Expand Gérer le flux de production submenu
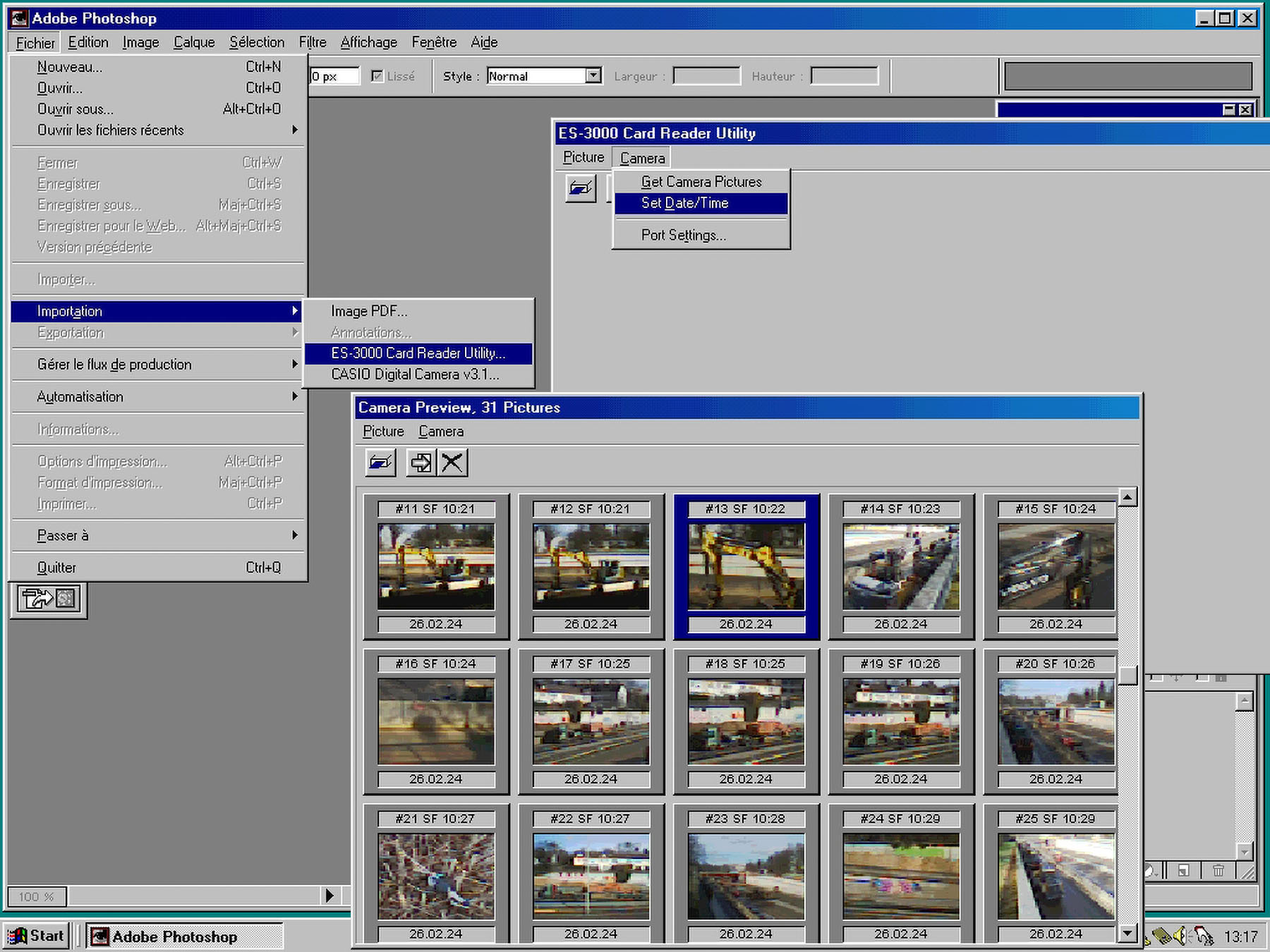This screenshot has width=1270, height=952. tap(158, 365)
